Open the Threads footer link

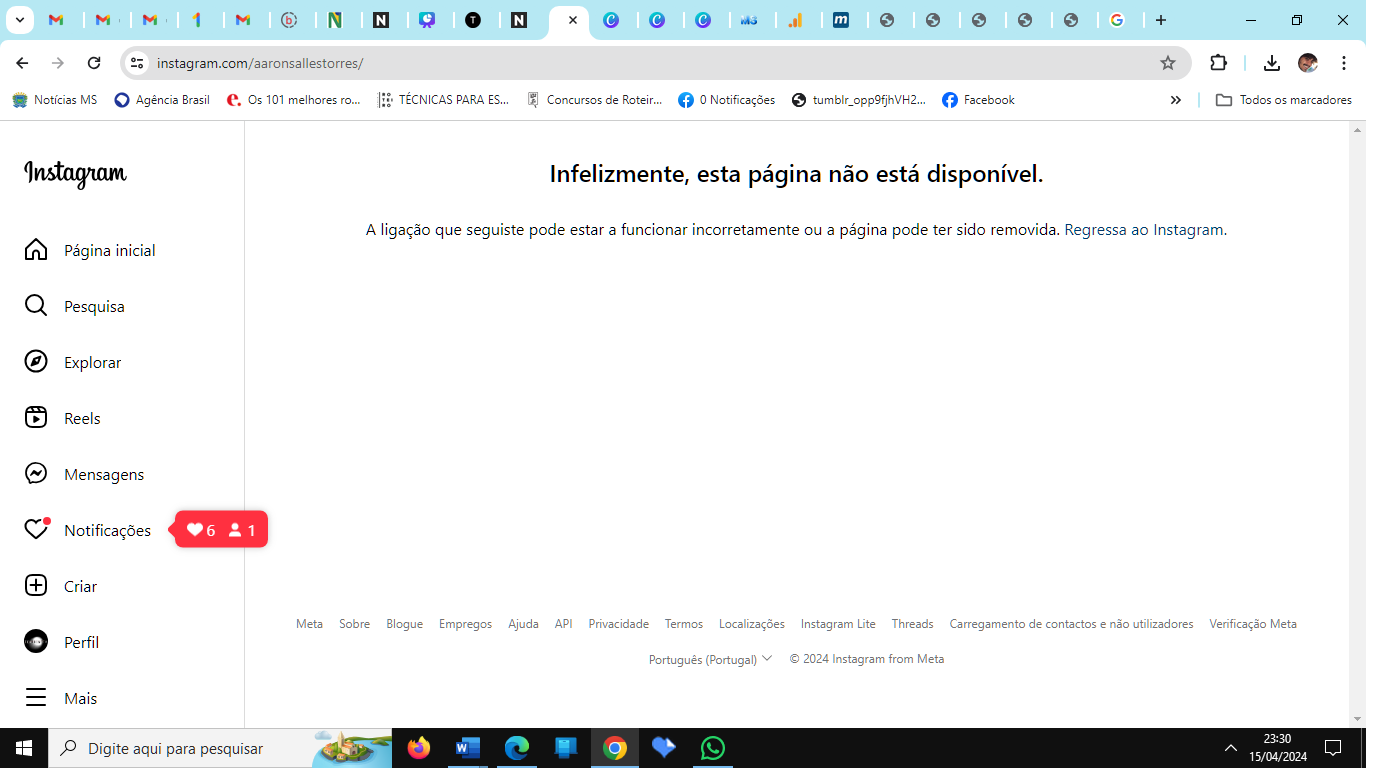coord(912,624)
